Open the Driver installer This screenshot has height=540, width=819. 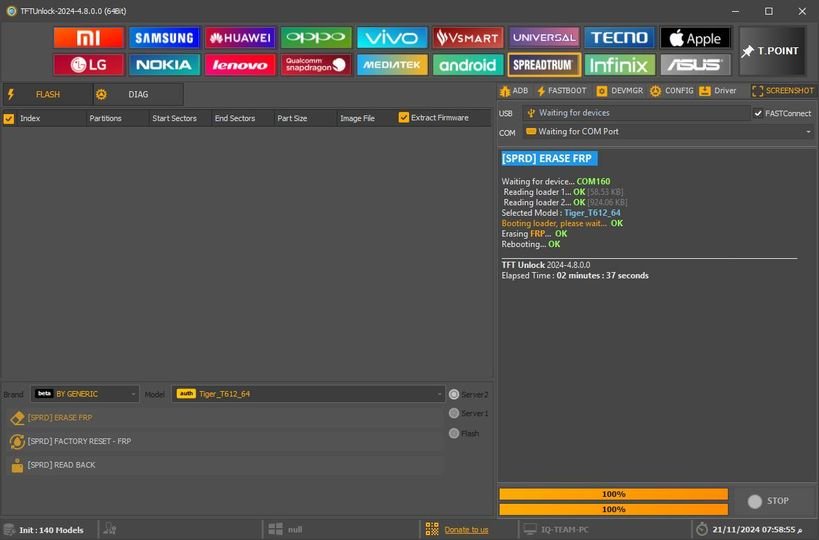point(718,91)
